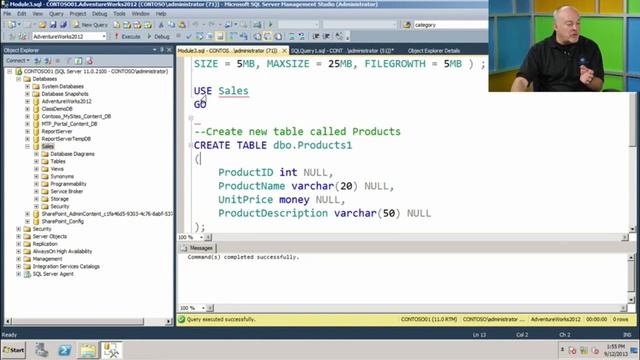Image resolution: width=640 pixels, height=360 pixels.
Task: Click the Copy icon in toolbar
Action: point(171,25)
